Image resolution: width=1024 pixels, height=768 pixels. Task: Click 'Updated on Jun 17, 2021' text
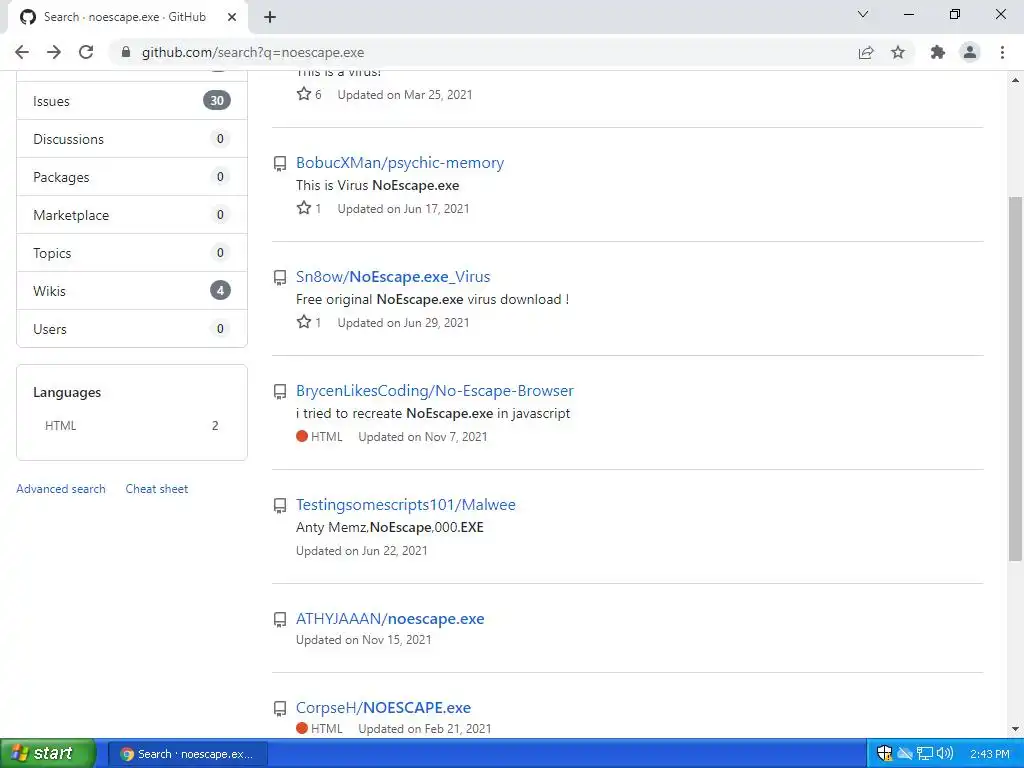(404, 208)
